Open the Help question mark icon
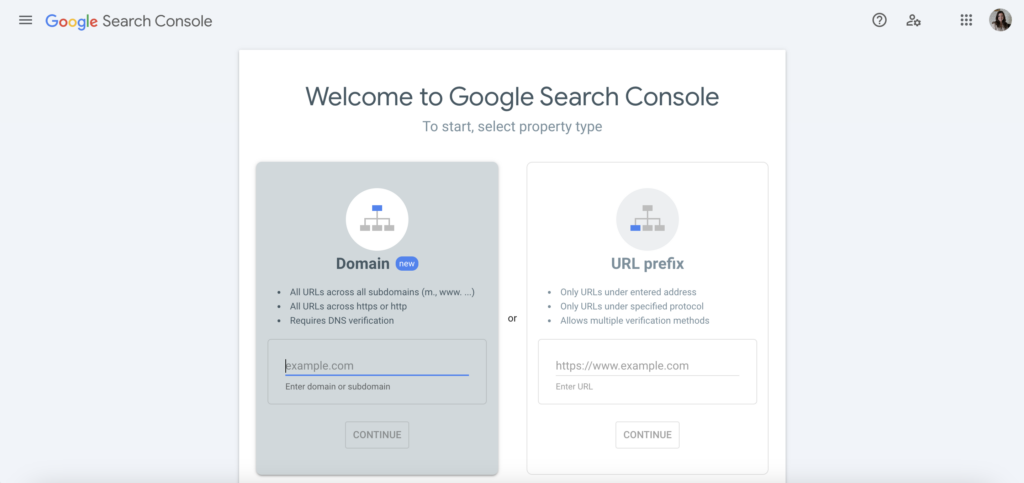This screenshot has height=483, width=1024. tap(880, 20)
